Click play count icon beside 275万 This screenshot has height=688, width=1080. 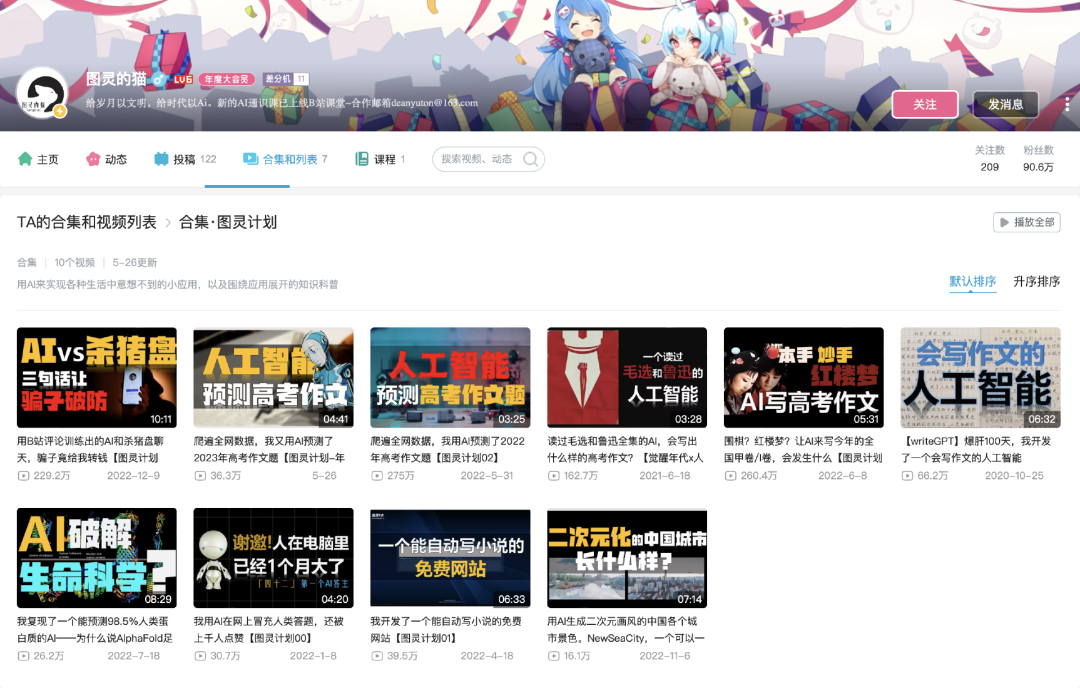[x=377, y=476]
